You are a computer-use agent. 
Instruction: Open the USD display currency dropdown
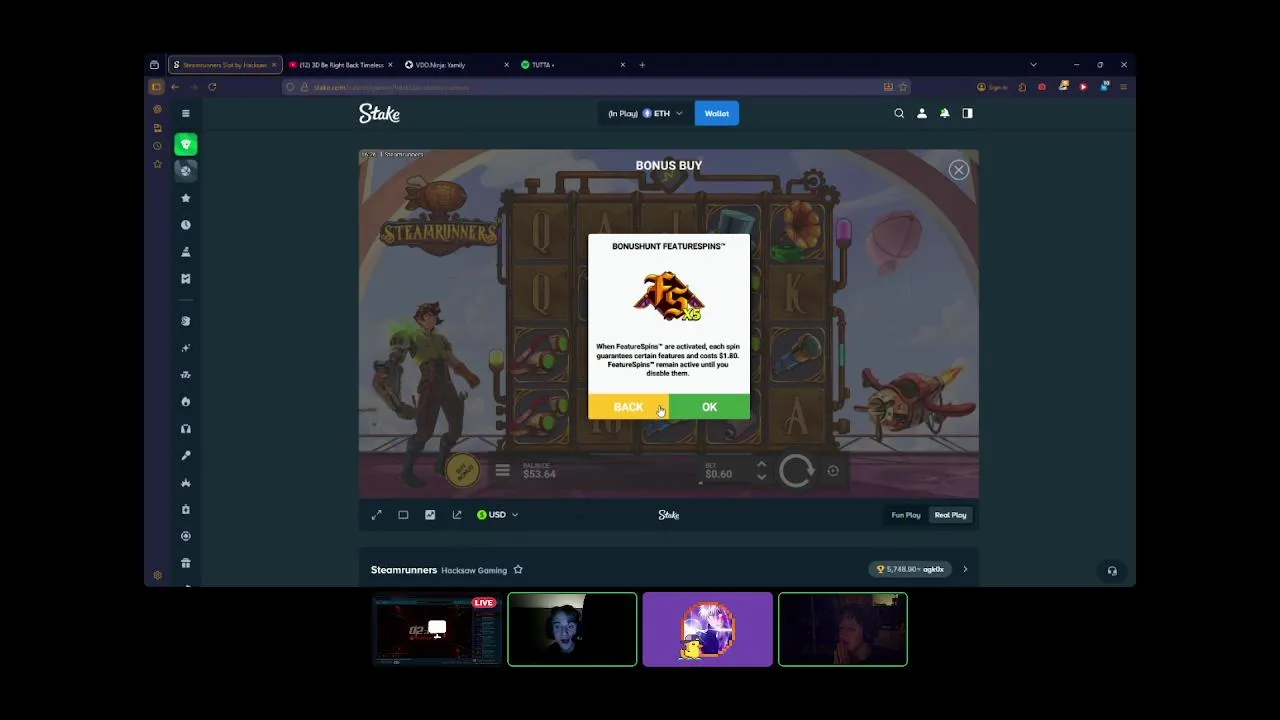[x=497, y=515]
